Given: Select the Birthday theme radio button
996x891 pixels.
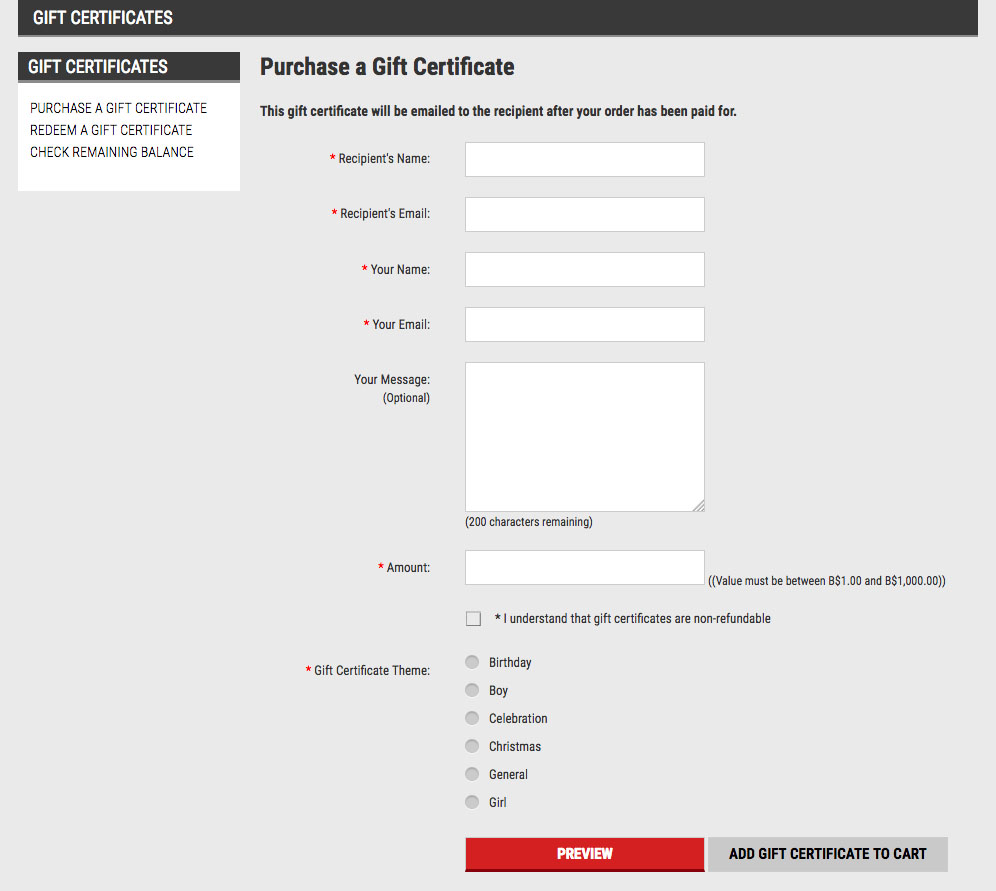Looking at the screenshot, I should click(472, 662).
